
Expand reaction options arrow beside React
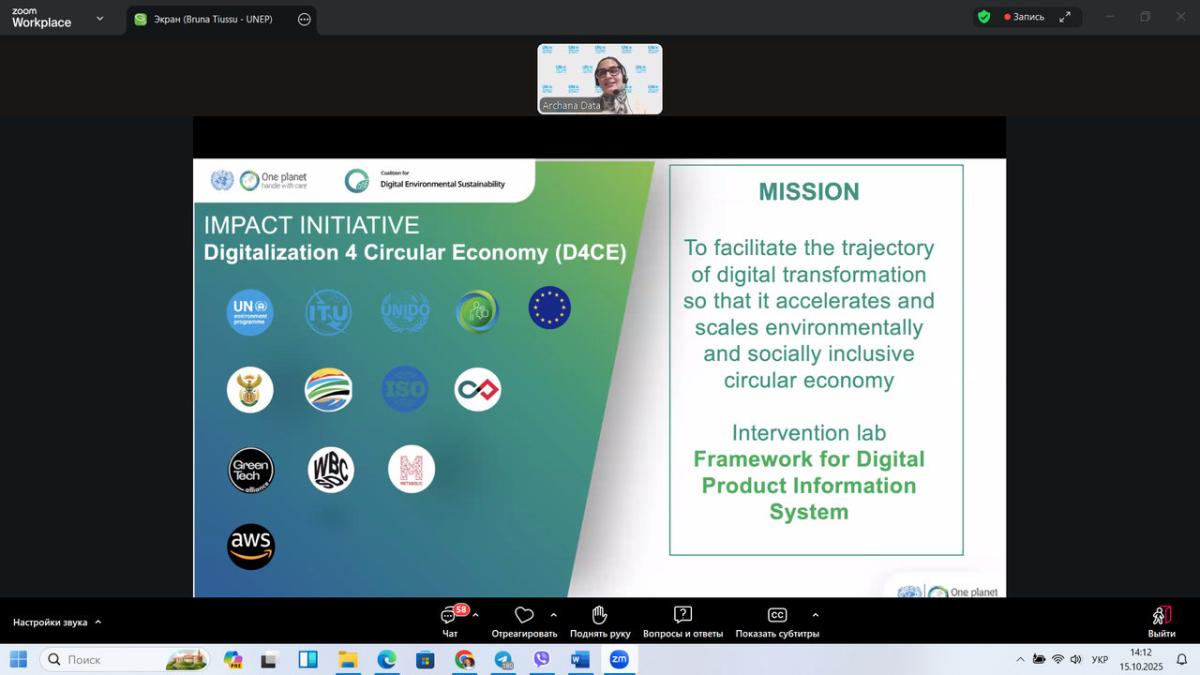coord(554,615)
